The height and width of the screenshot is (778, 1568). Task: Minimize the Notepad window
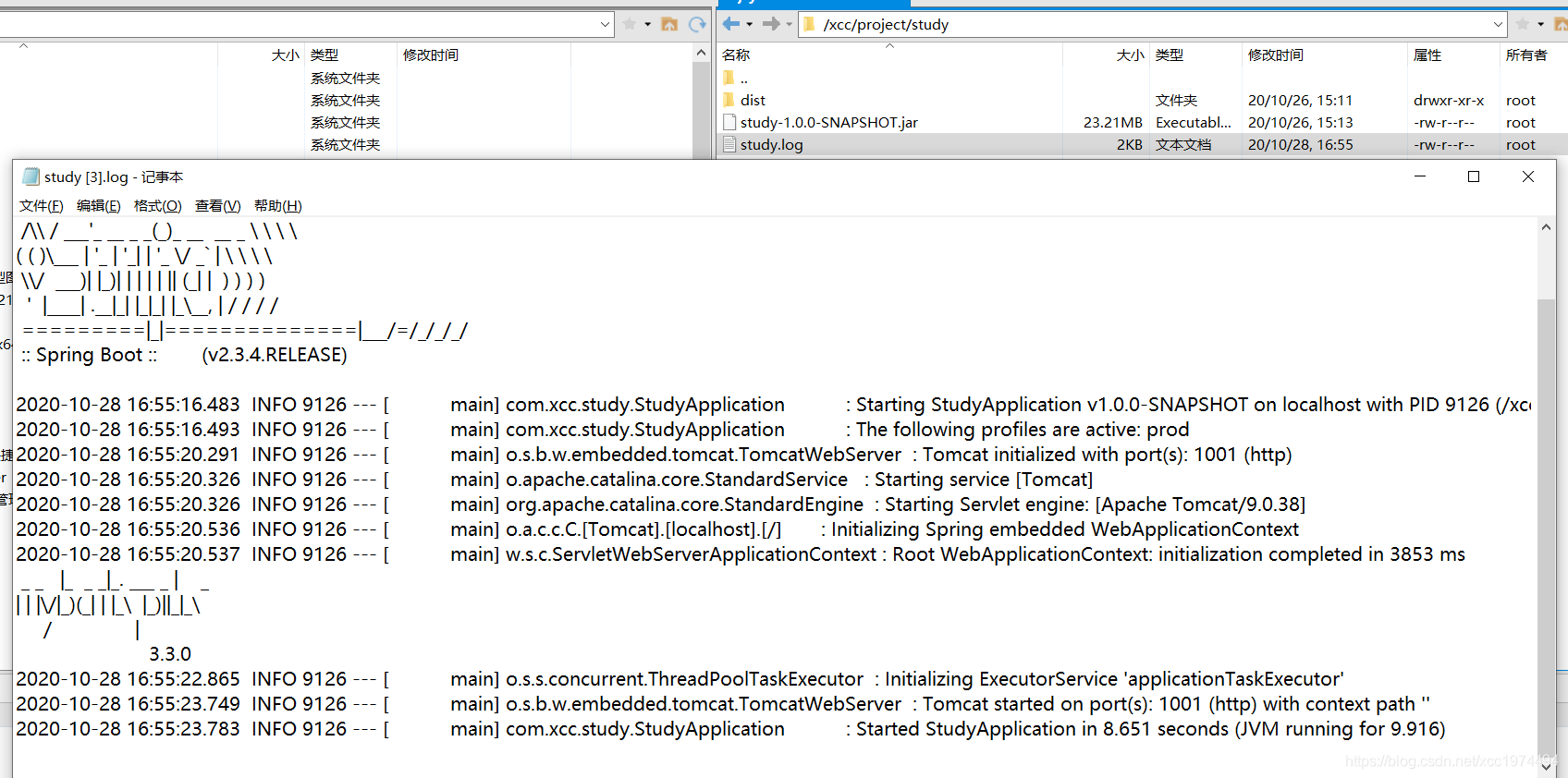click(x=1420, y=176)
